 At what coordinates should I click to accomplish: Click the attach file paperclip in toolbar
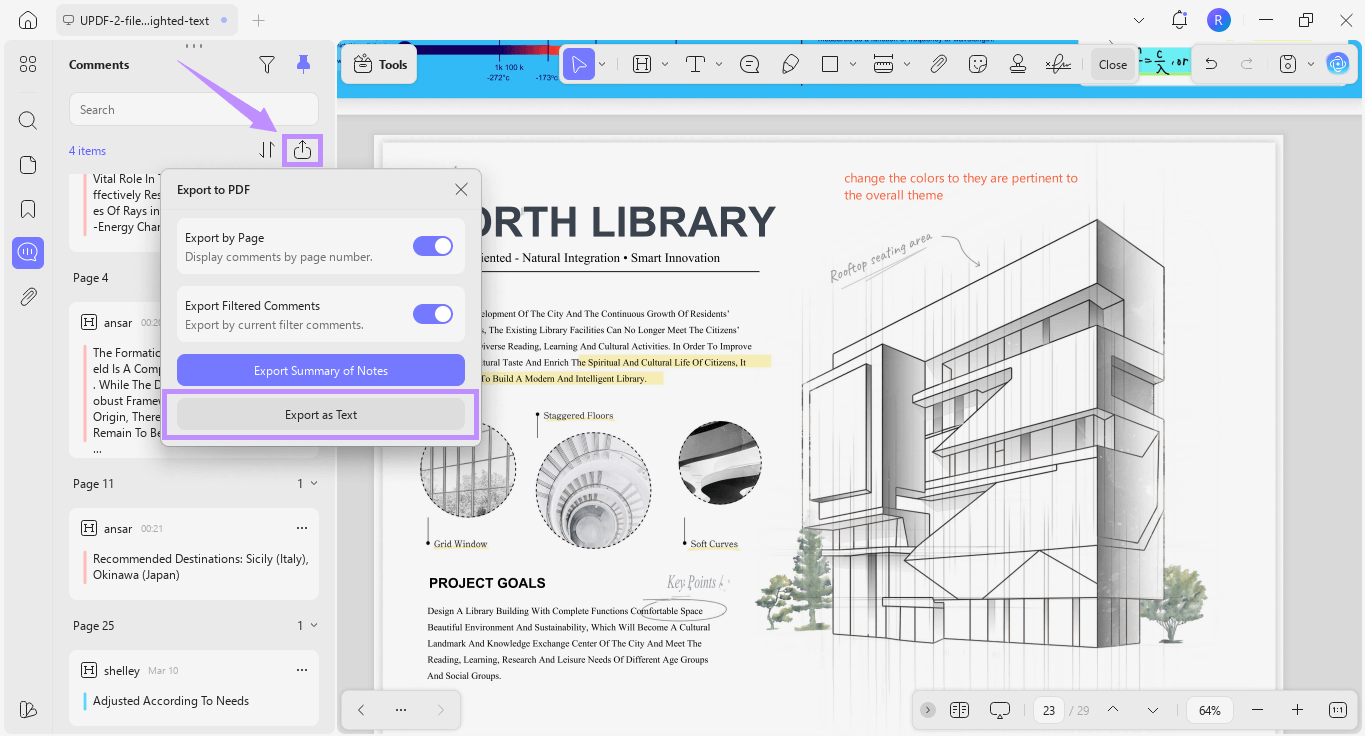[938, 64]
